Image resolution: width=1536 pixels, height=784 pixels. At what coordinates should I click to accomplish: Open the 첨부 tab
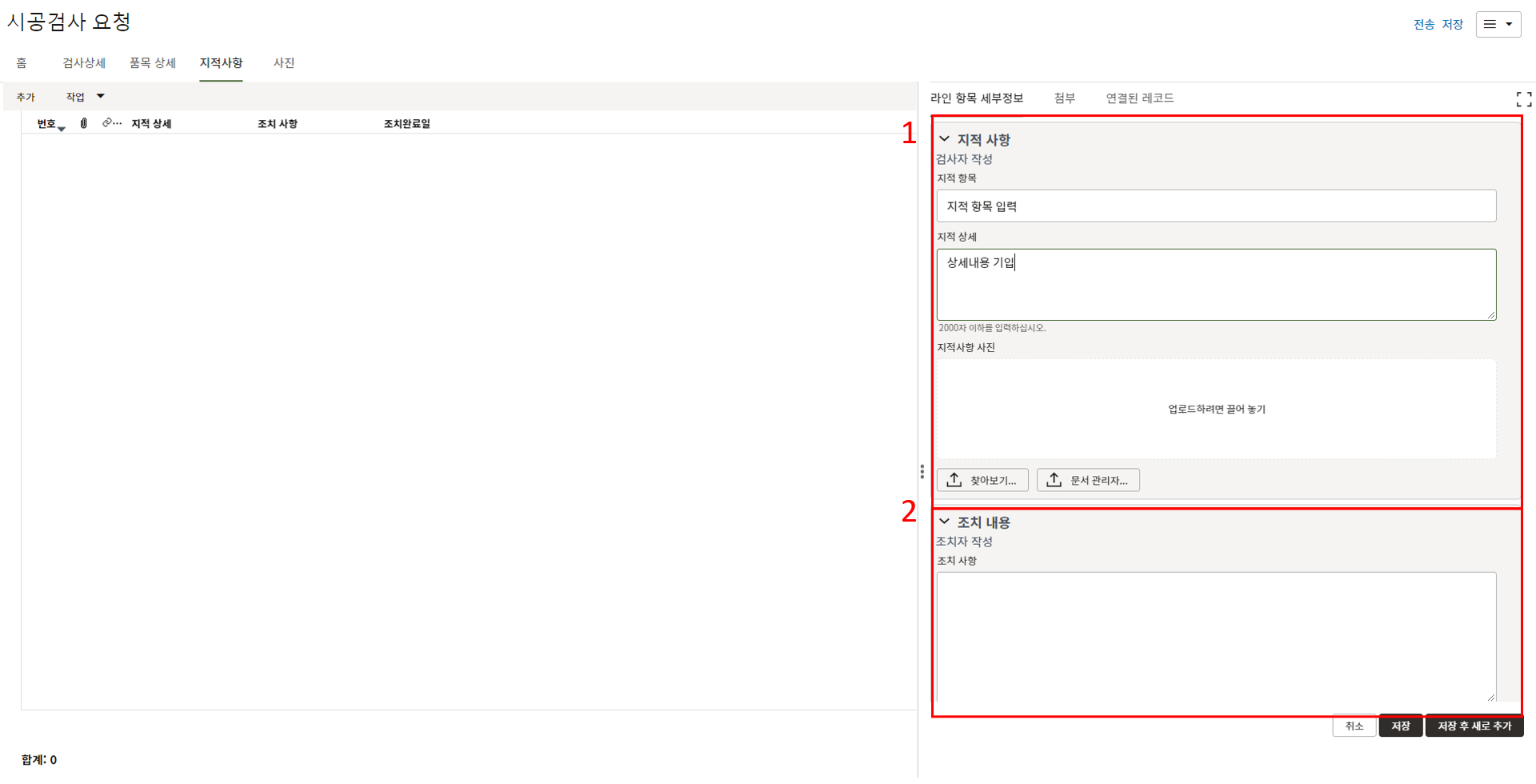tap(1064, 98)
